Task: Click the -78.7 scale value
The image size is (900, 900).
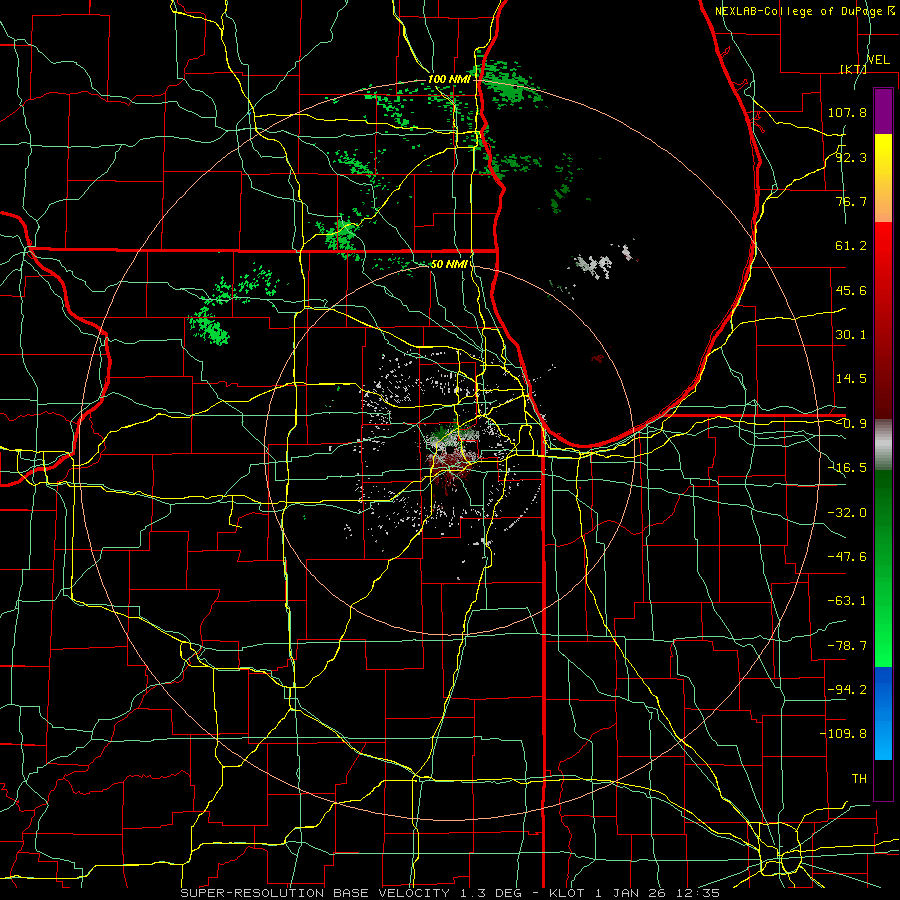Action: [x=847, y=646]
